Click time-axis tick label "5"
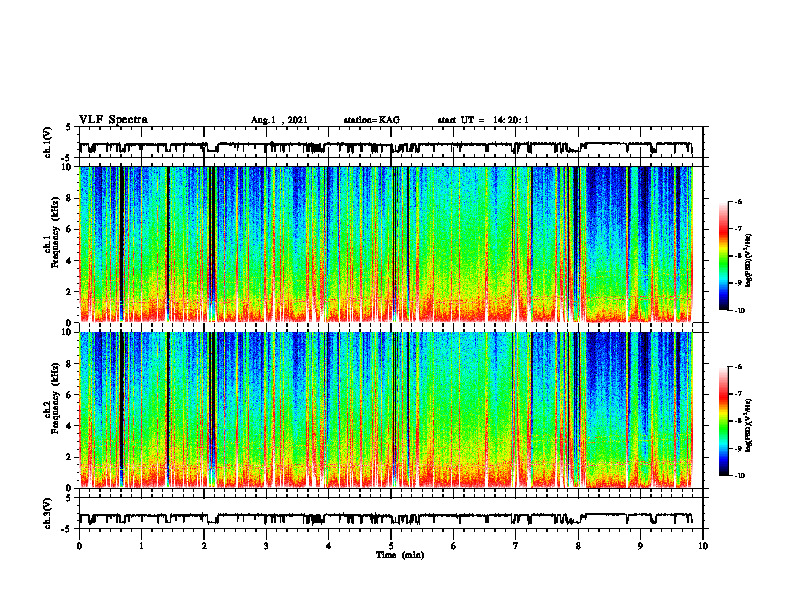 click(391, 546)
